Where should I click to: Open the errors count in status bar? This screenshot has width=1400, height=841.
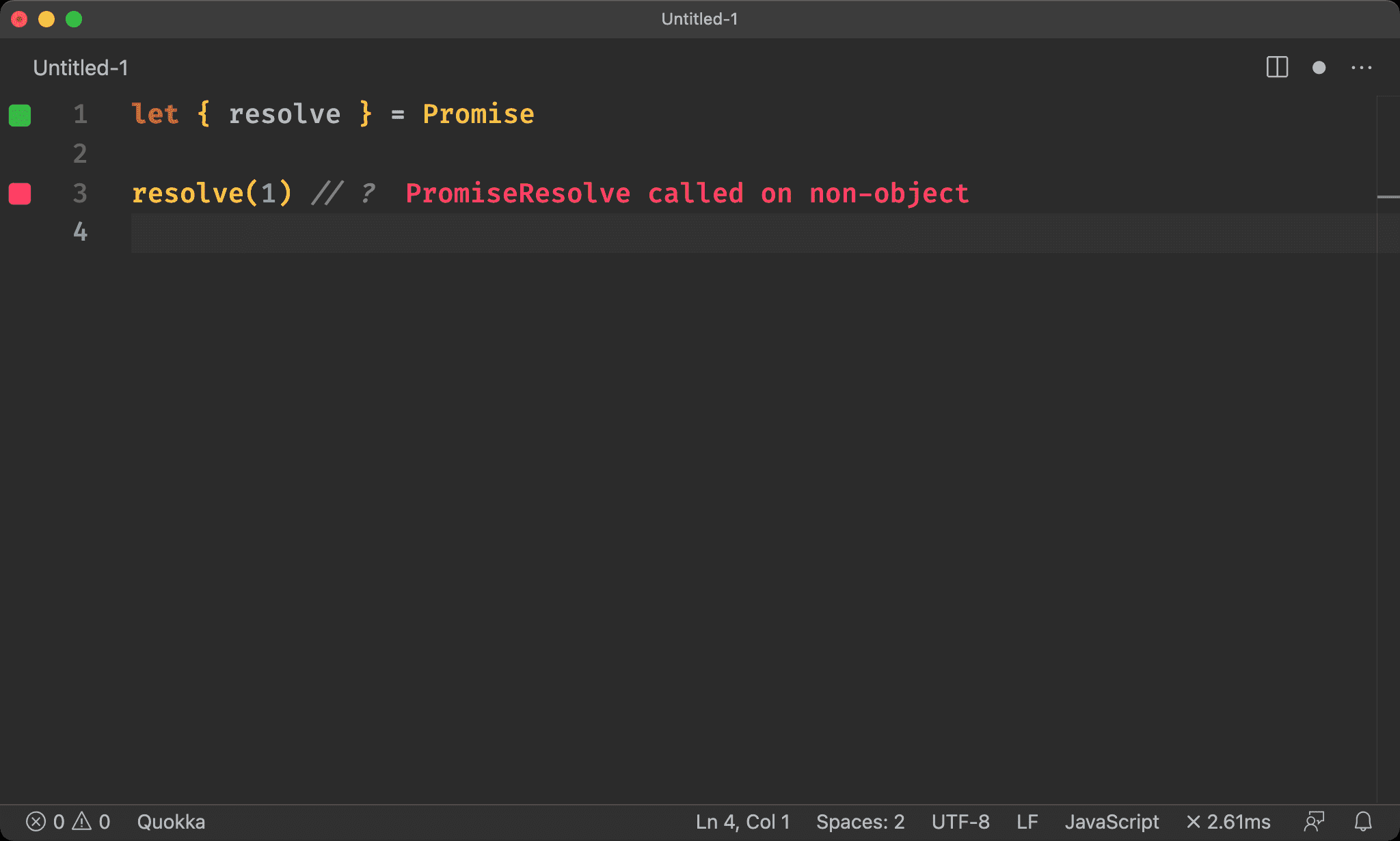(x=45, y=821)
